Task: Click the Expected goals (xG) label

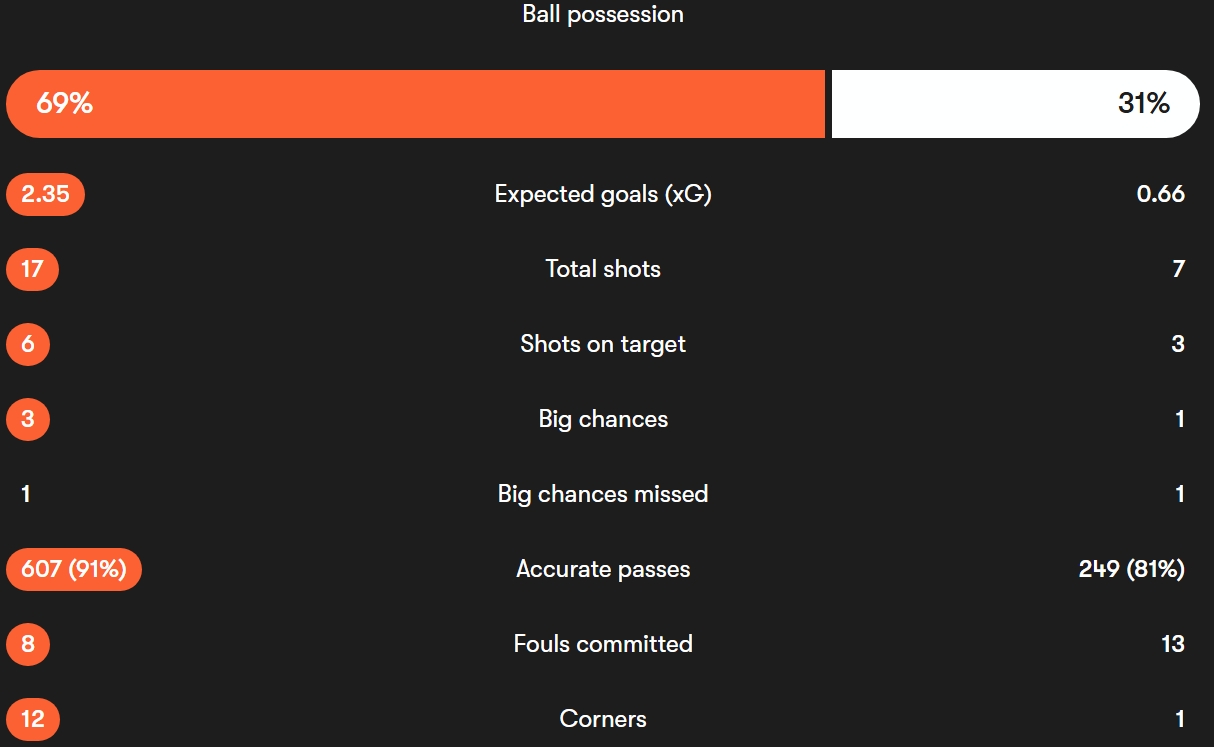Action: tap(603, 194)
